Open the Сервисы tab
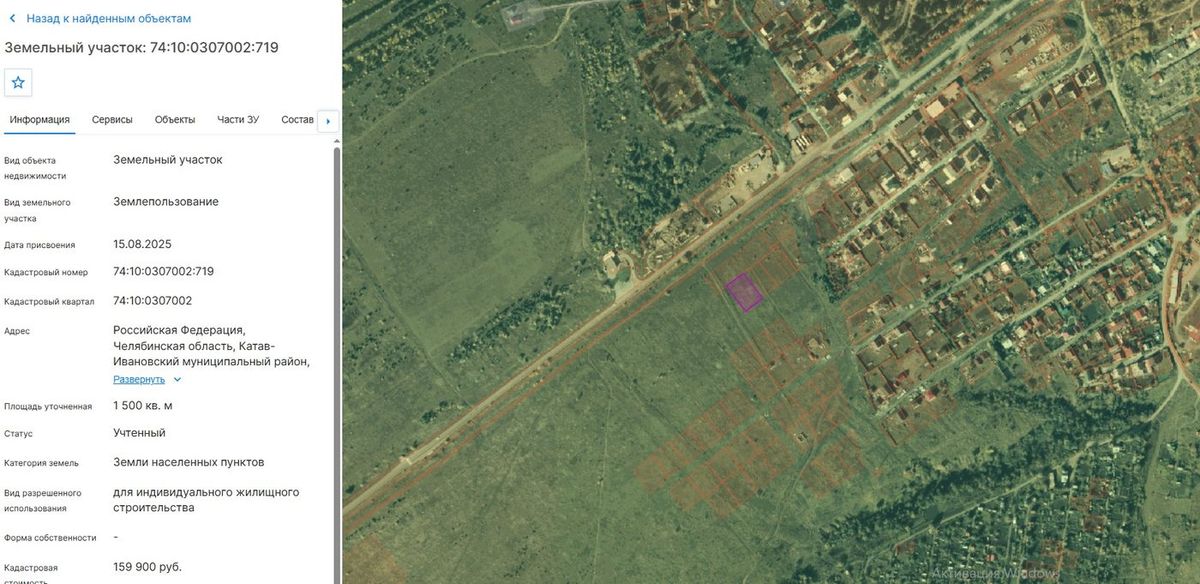1200x584 pixels. [x=112, y=120]
